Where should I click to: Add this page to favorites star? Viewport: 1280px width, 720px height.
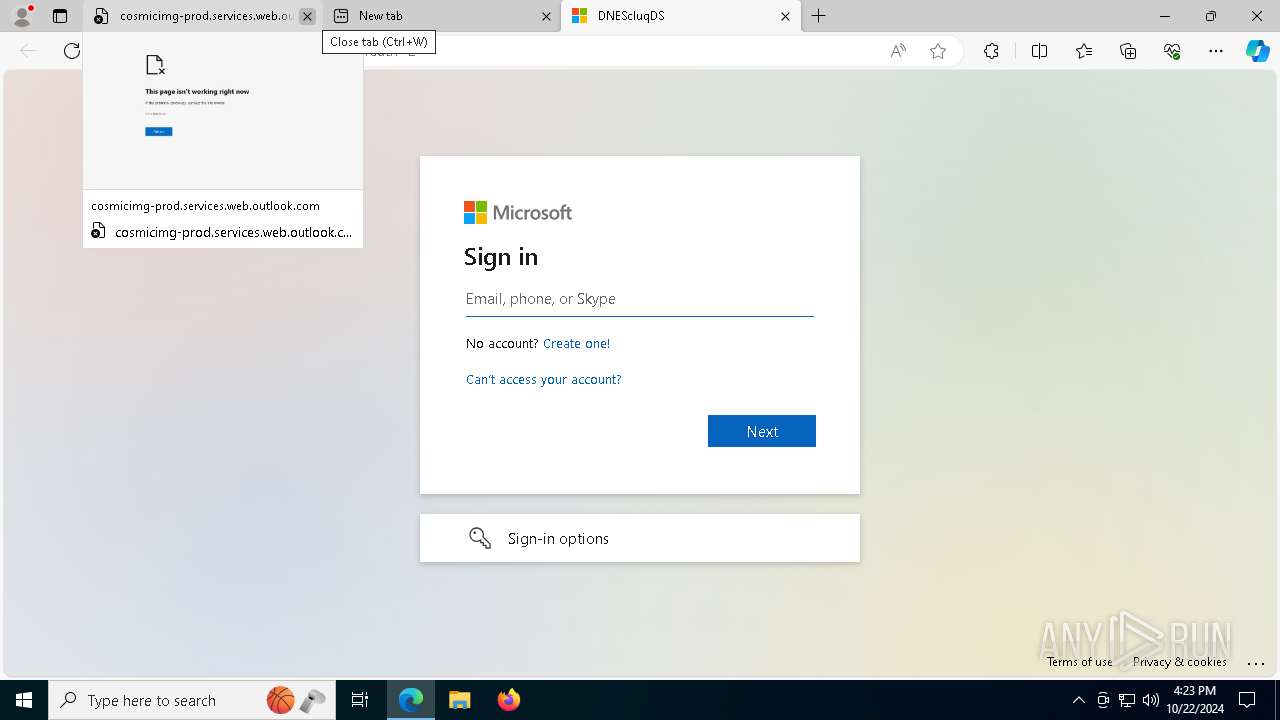tap(938, 51)
